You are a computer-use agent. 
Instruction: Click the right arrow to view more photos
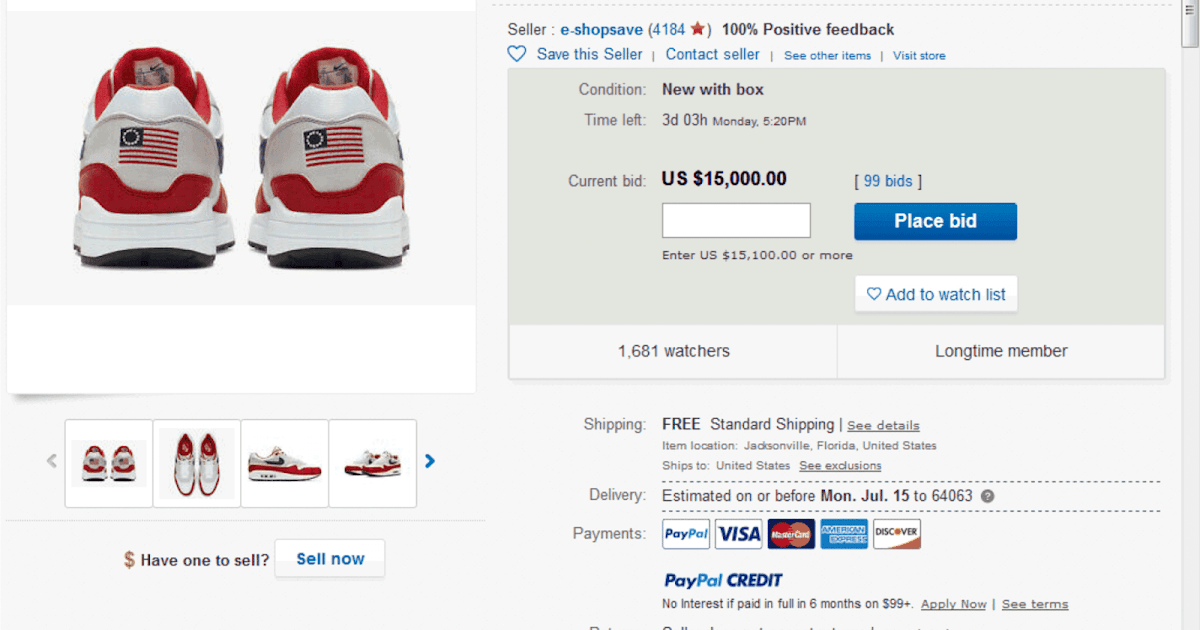430,461
